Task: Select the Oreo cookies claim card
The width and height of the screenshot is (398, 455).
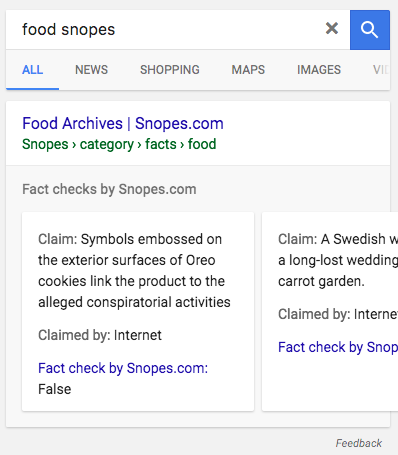Action: (x=138, y=312)
